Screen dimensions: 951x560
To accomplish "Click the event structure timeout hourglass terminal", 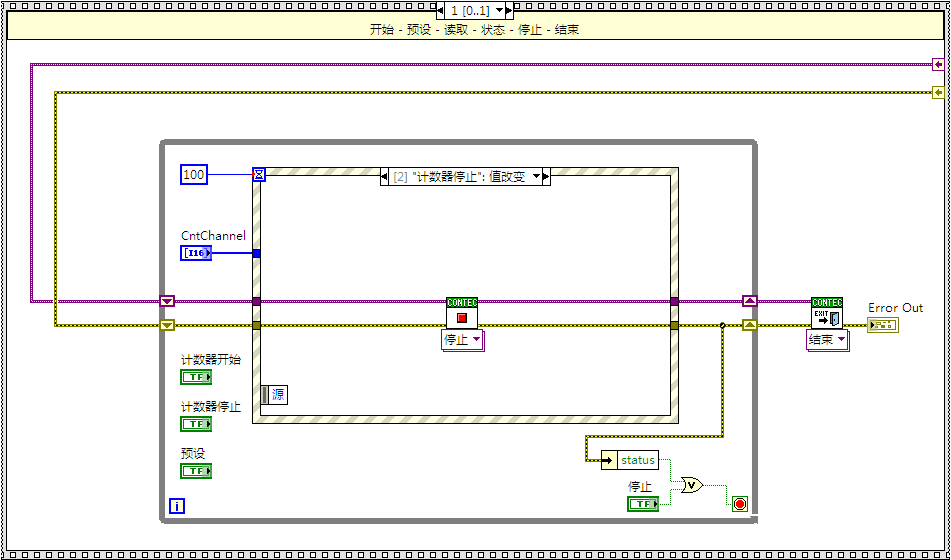I will [259, 174].
